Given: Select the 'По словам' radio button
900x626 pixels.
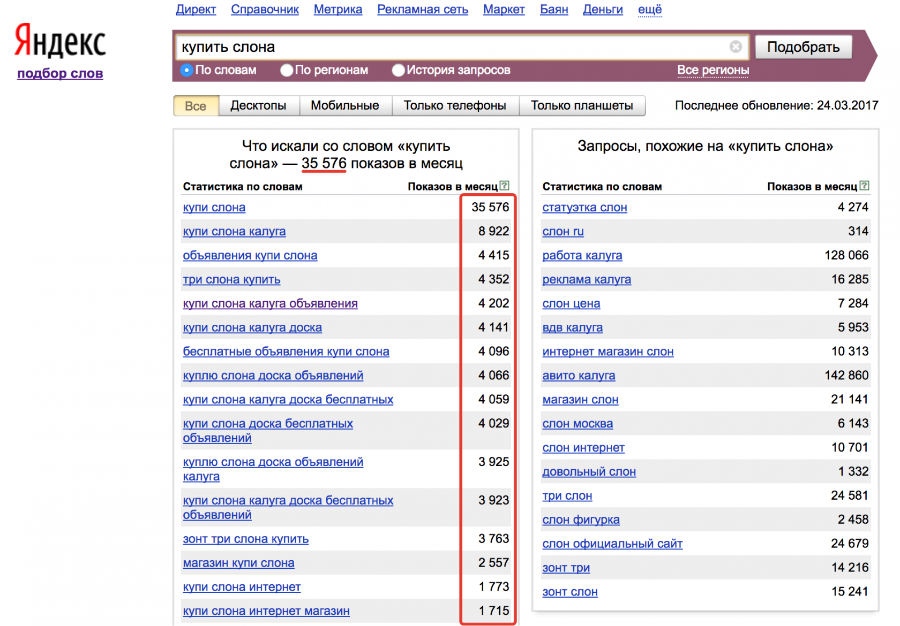Looking at the screenshot, I should (x=186, y=71).
